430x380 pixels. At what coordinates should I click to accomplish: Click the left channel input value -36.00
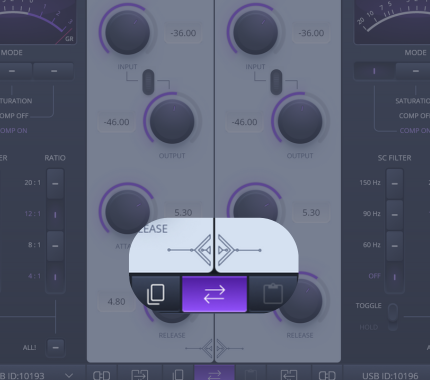coord(183,33)
